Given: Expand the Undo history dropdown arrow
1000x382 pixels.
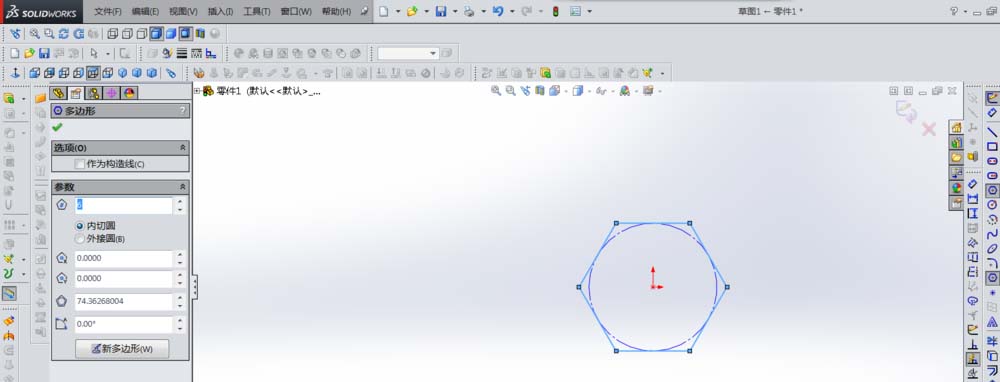Looking at the screenshot, I should click(x=511, y=11).
